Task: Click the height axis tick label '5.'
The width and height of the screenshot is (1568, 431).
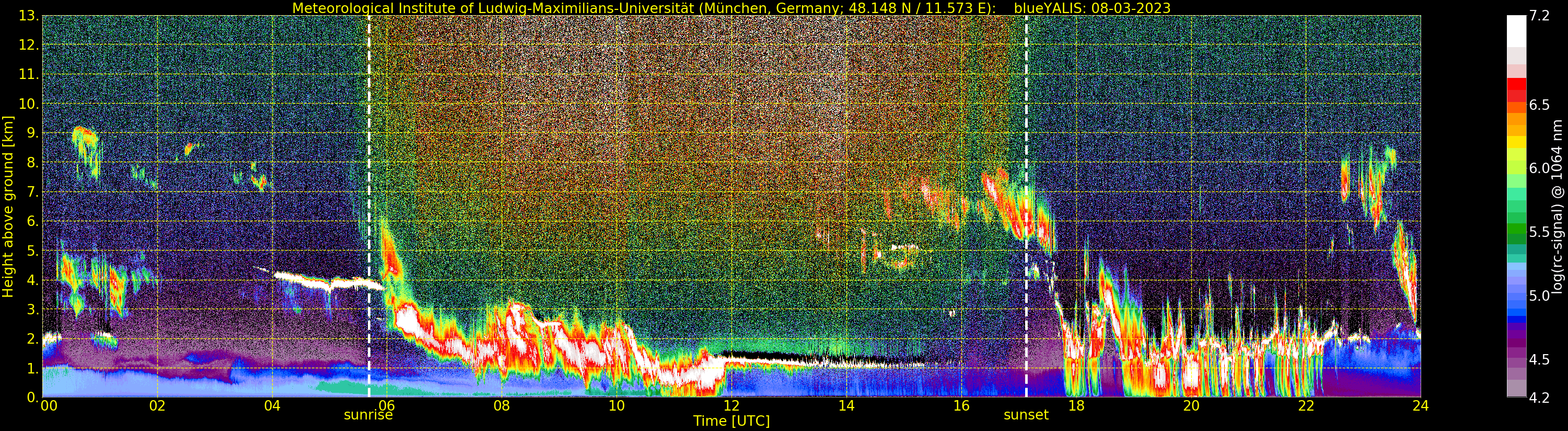Action: pos(33,251)
